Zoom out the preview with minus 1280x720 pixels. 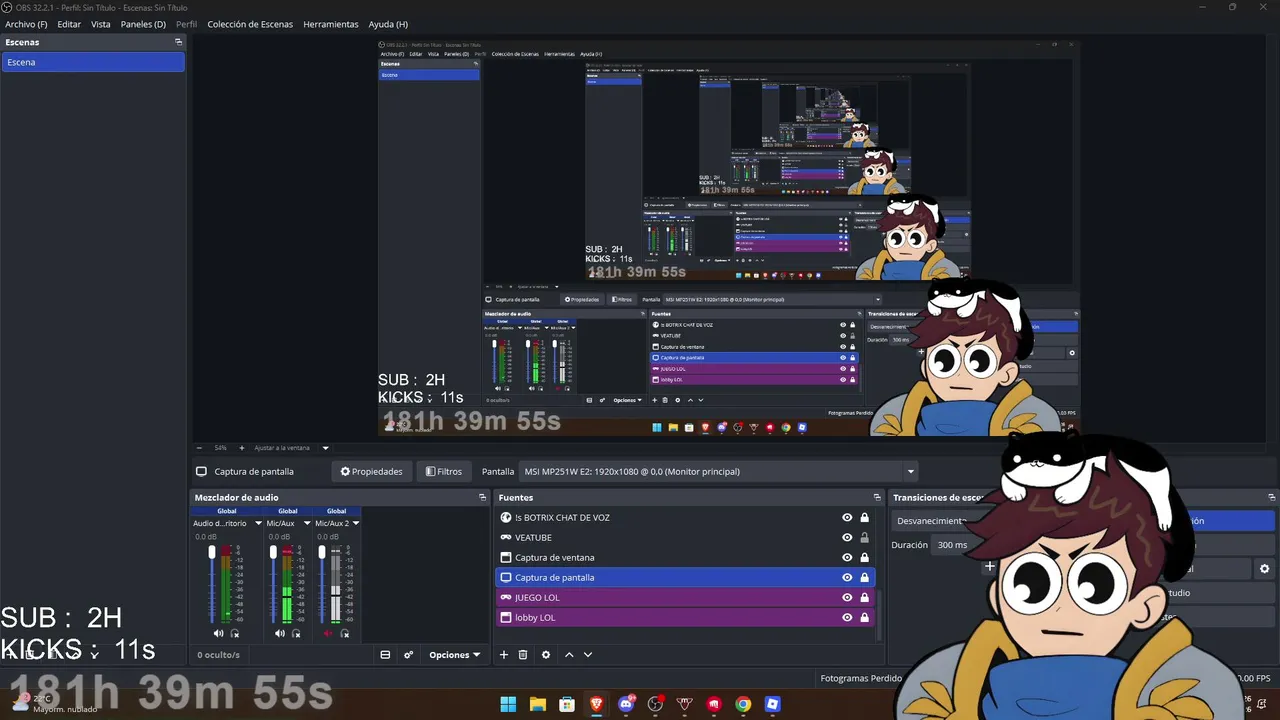(199, 448)
